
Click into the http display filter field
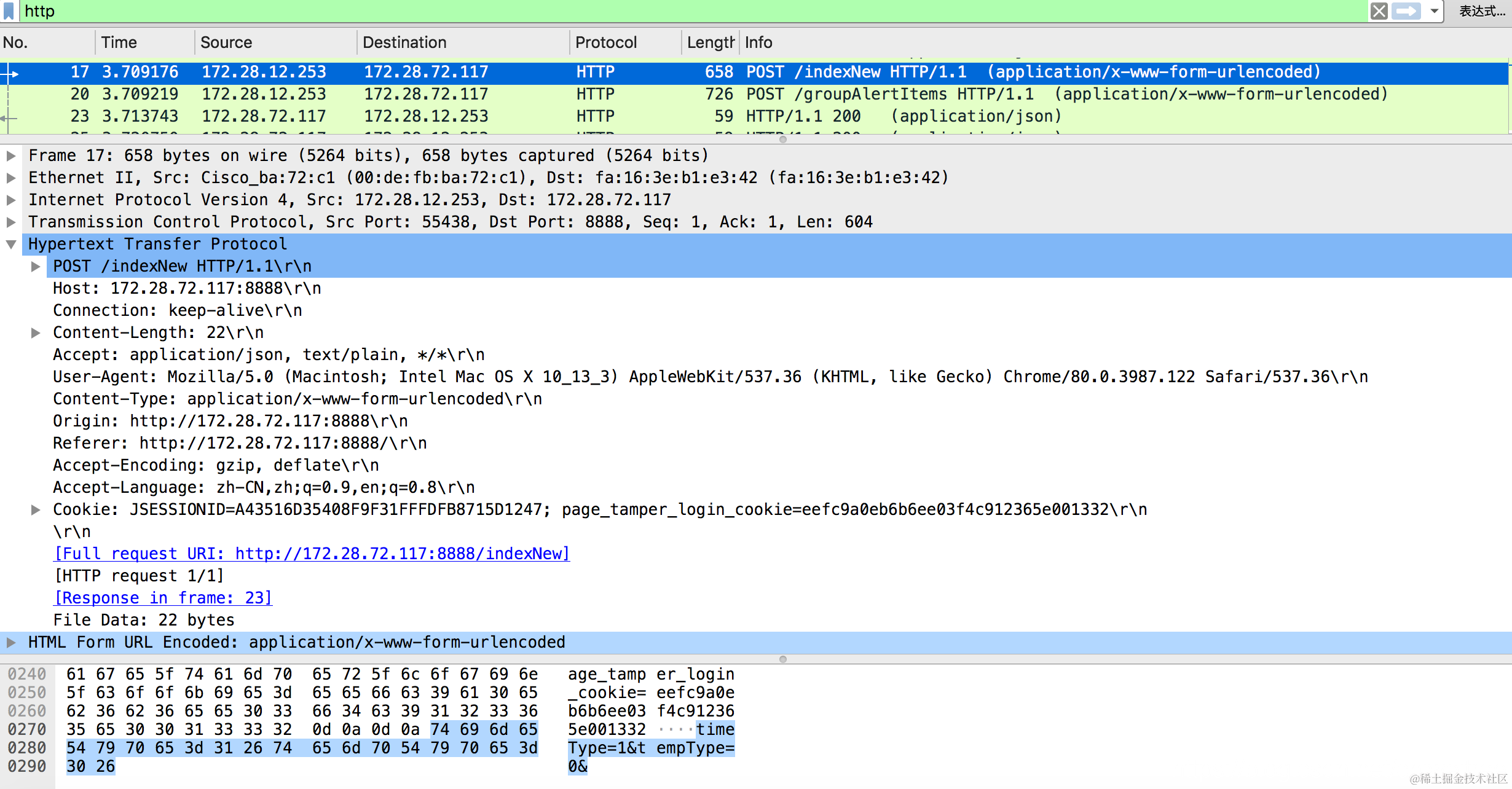676,11
